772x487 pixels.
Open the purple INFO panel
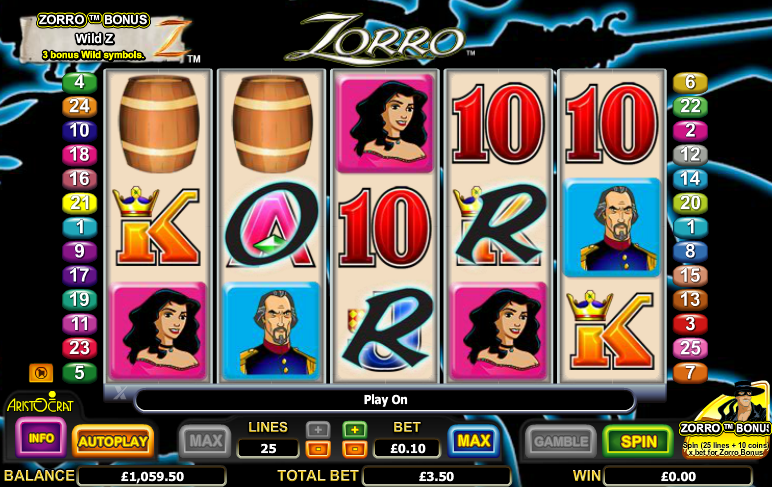click(x=41, y=438)
